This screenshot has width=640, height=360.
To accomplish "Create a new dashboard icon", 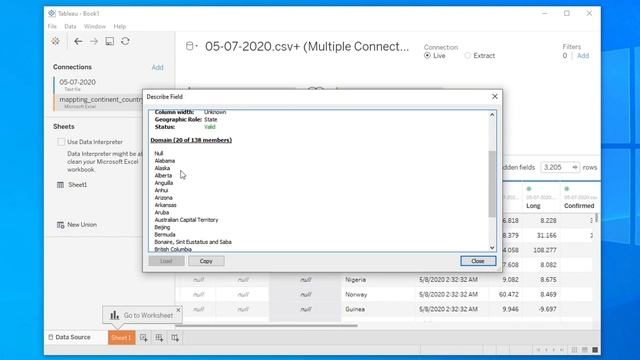I will click(159, 338).
